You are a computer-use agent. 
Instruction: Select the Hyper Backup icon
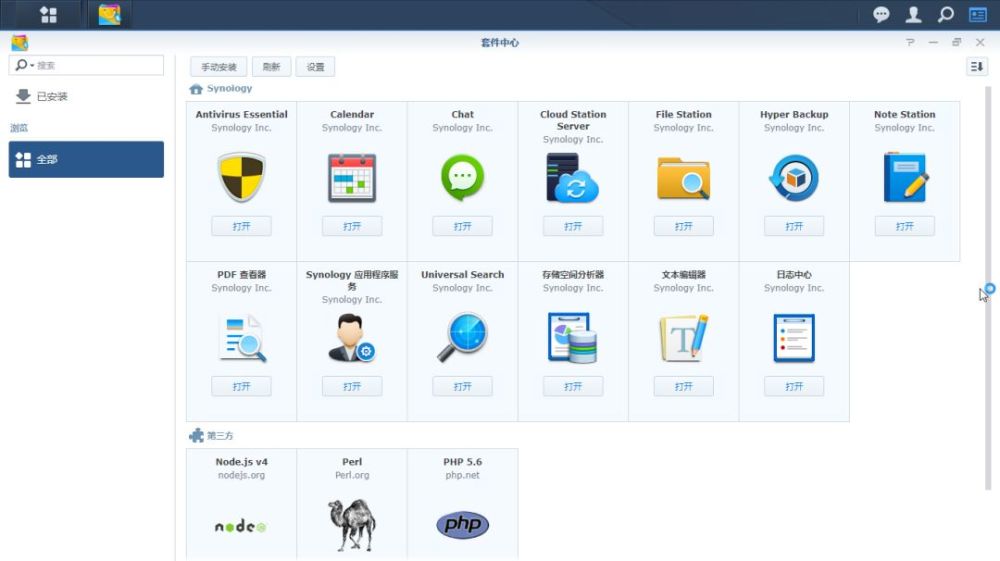[x=794, y=178]
